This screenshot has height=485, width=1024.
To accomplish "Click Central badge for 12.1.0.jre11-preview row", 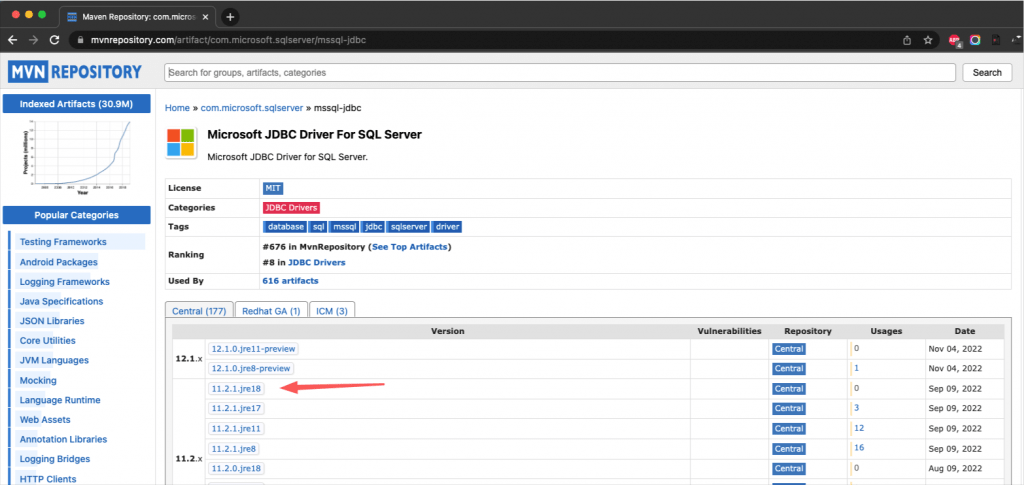I will pos(788,349).
